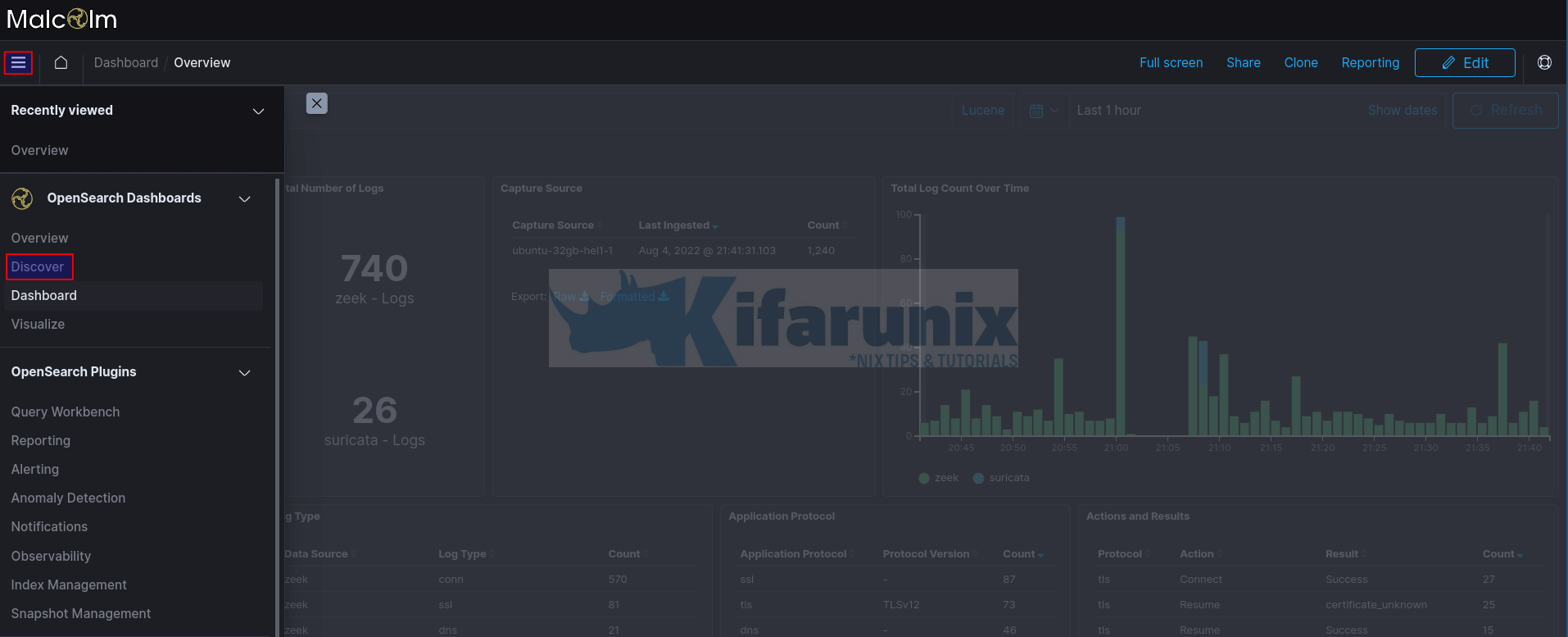Open the Discover page
The image size is (1568, 637).
38,267
